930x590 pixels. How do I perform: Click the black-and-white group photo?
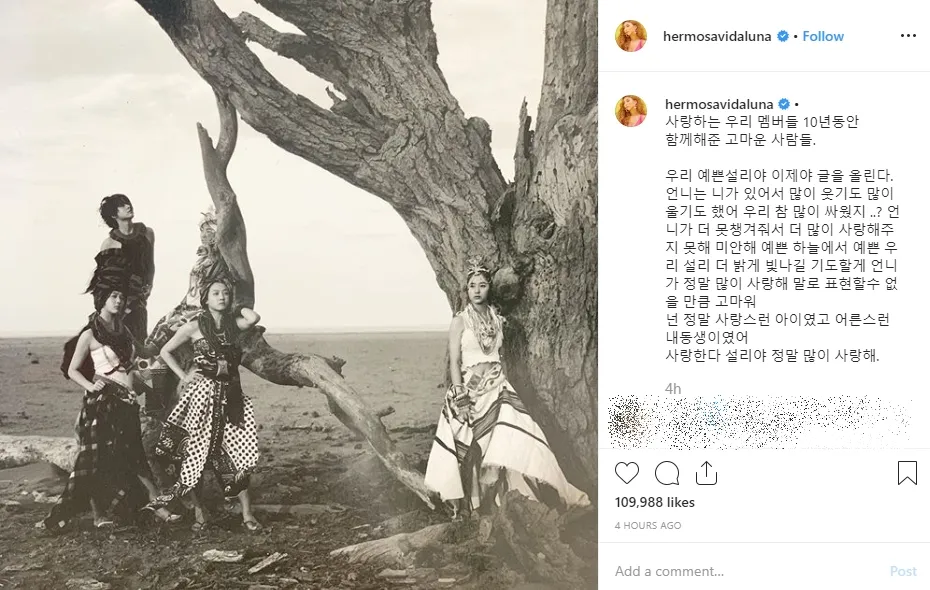pos(299,295)
